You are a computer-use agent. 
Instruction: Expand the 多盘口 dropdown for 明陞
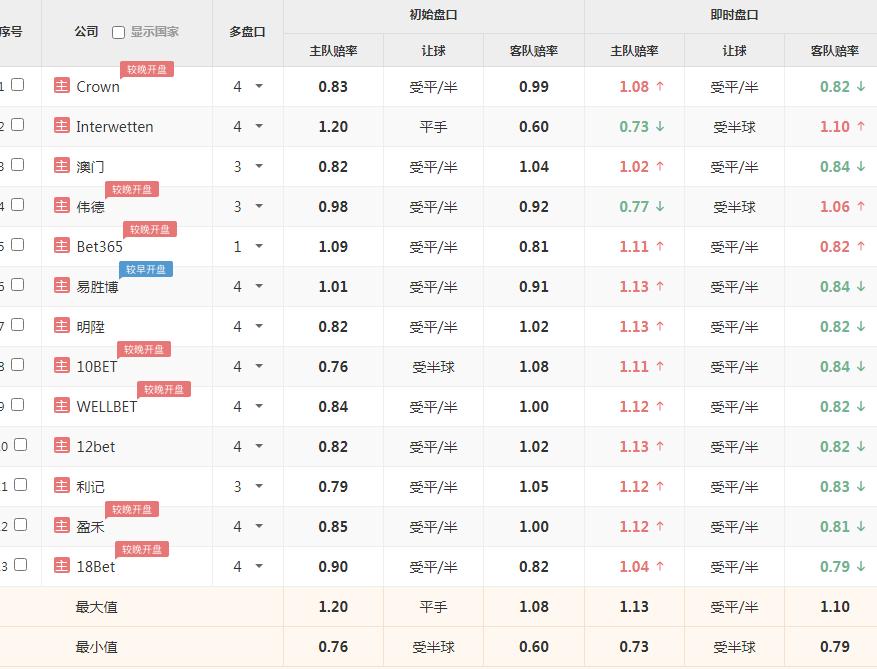(x=259, y=326)
